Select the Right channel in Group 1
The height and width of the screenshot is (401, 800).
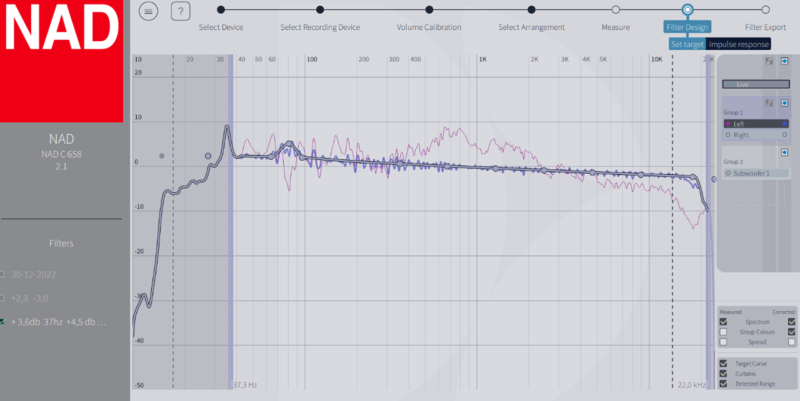(756, 135)
